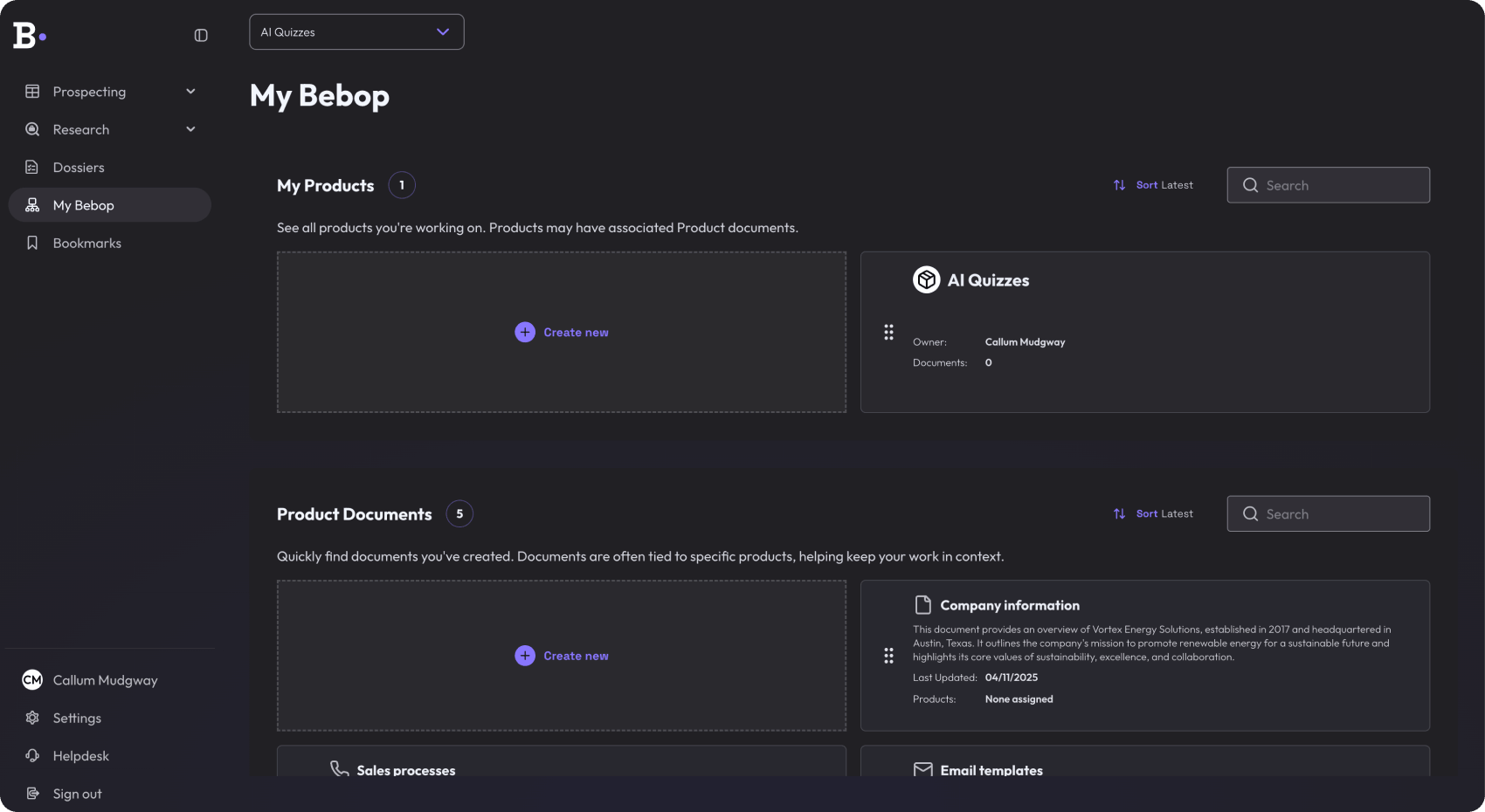
Task: Open Settings with the gear icon
Action: pyautogui.click(x=32, y=718)
